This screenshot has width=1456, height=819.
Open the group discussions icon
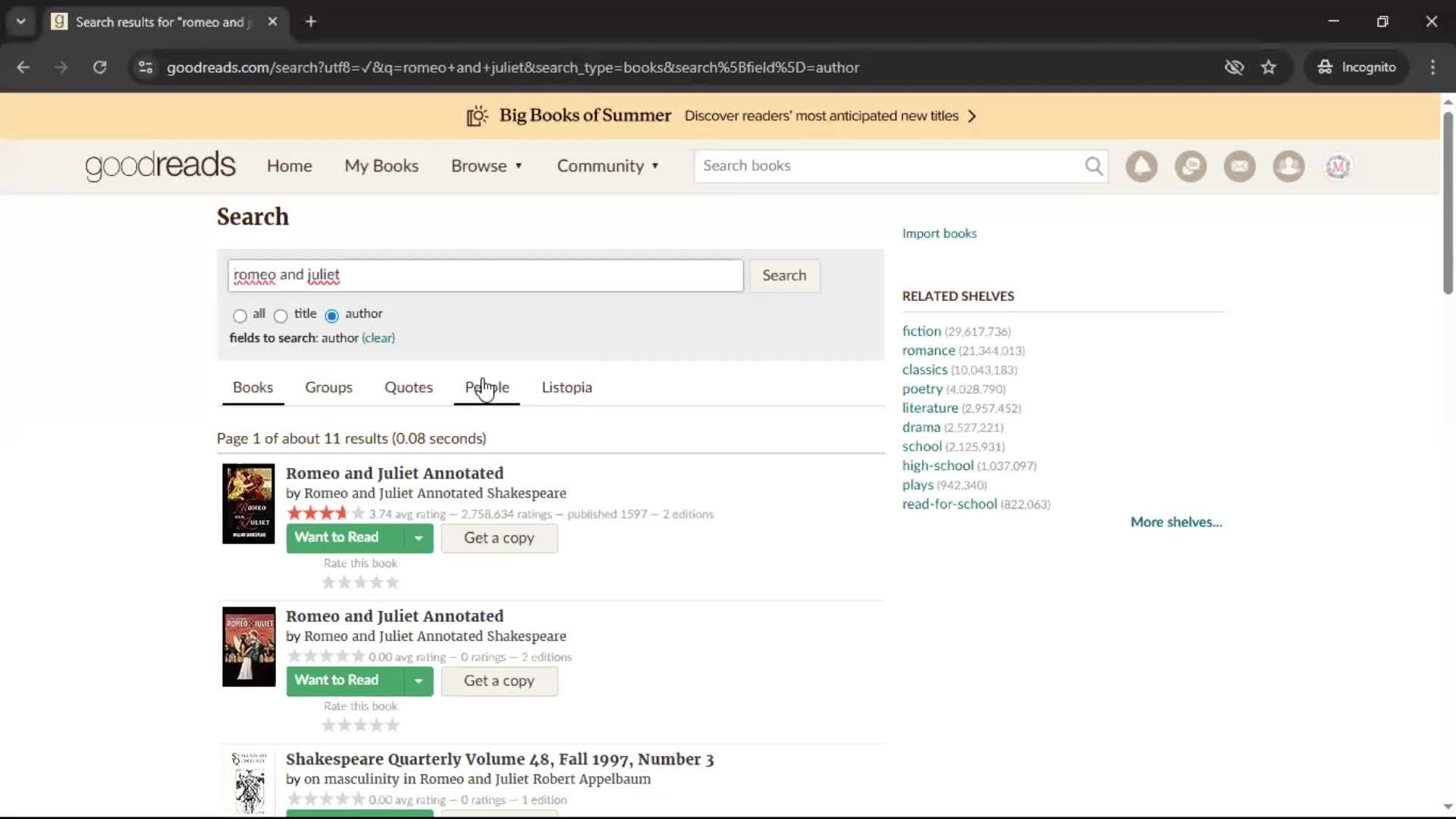coord(1191,166)
